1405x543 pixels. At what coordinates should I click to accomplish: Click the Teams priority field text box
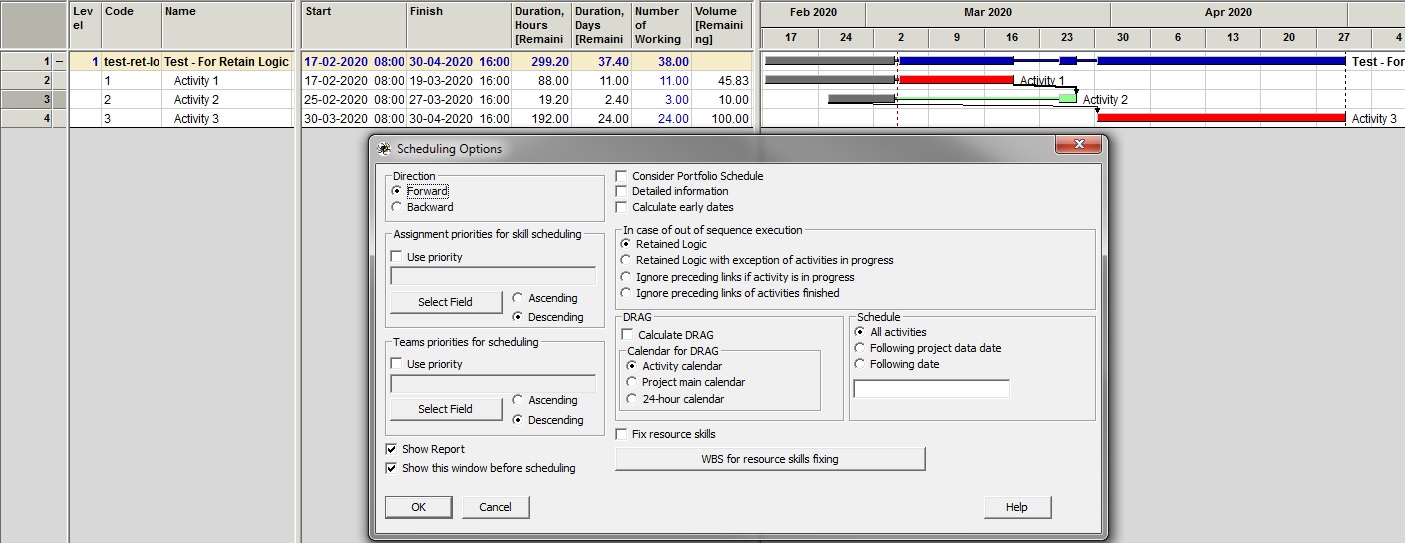493,384
